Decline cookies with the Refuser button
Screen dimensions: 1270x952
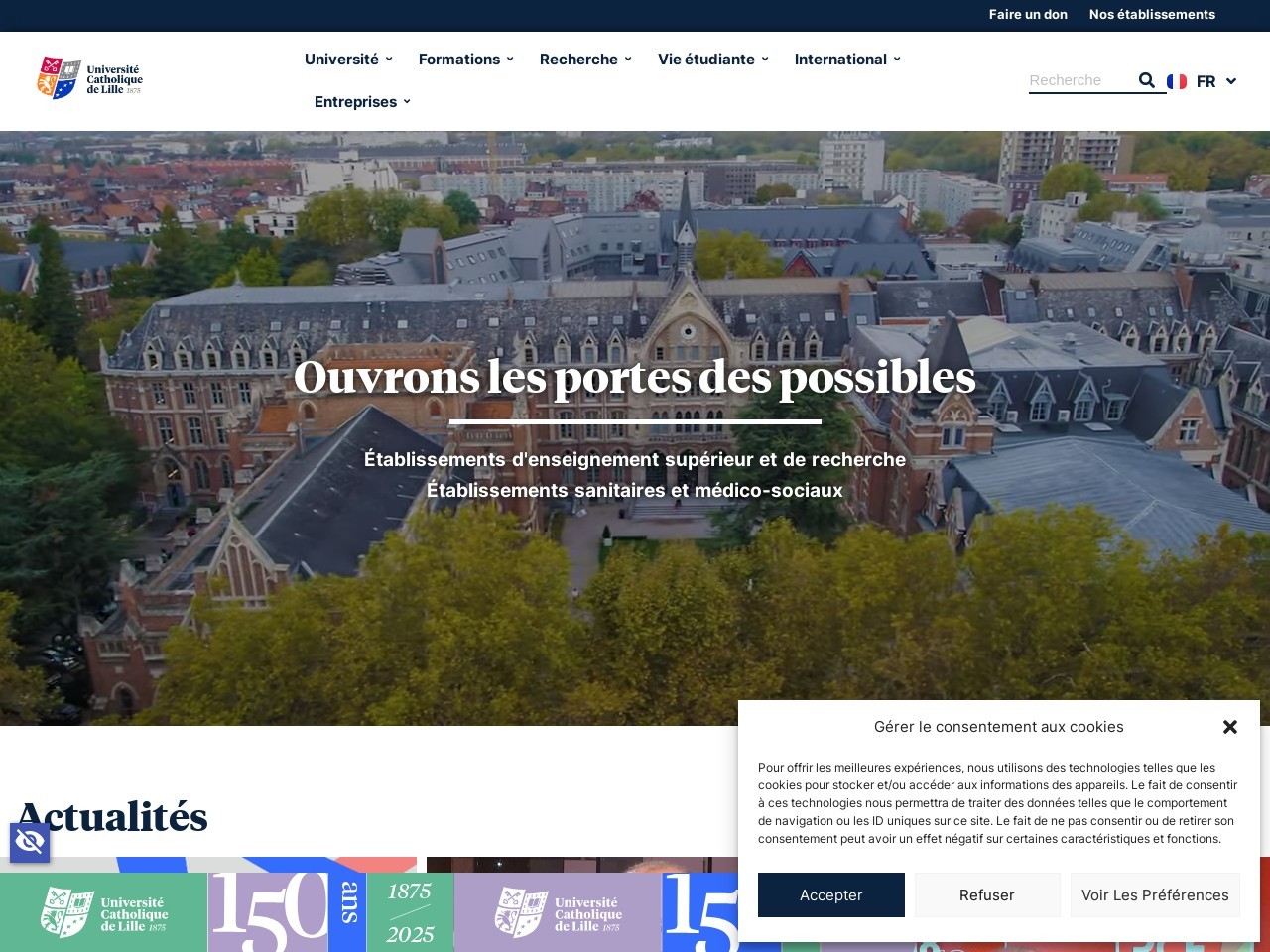pyautogui.click(x=987, y=894)
